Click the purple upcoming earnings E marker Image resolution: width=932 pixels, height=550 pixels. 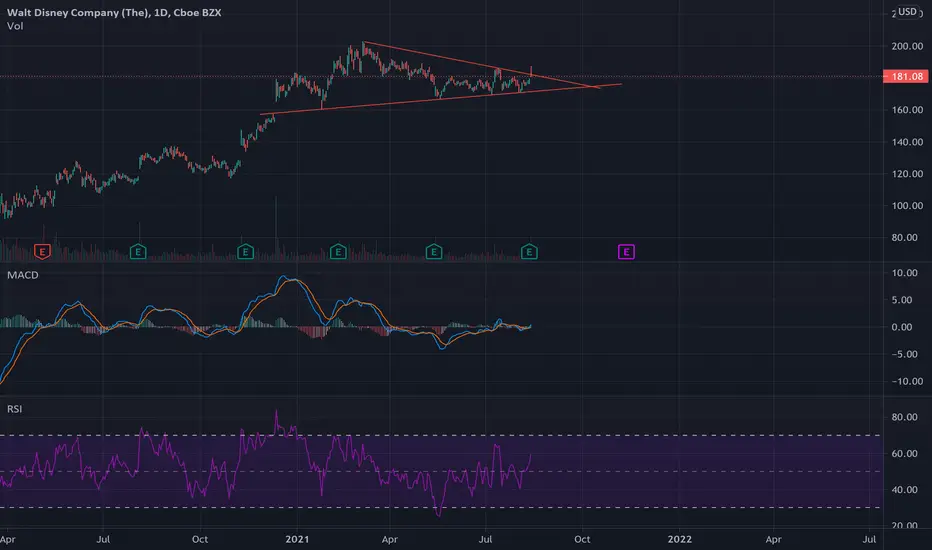tap(626, 252)
